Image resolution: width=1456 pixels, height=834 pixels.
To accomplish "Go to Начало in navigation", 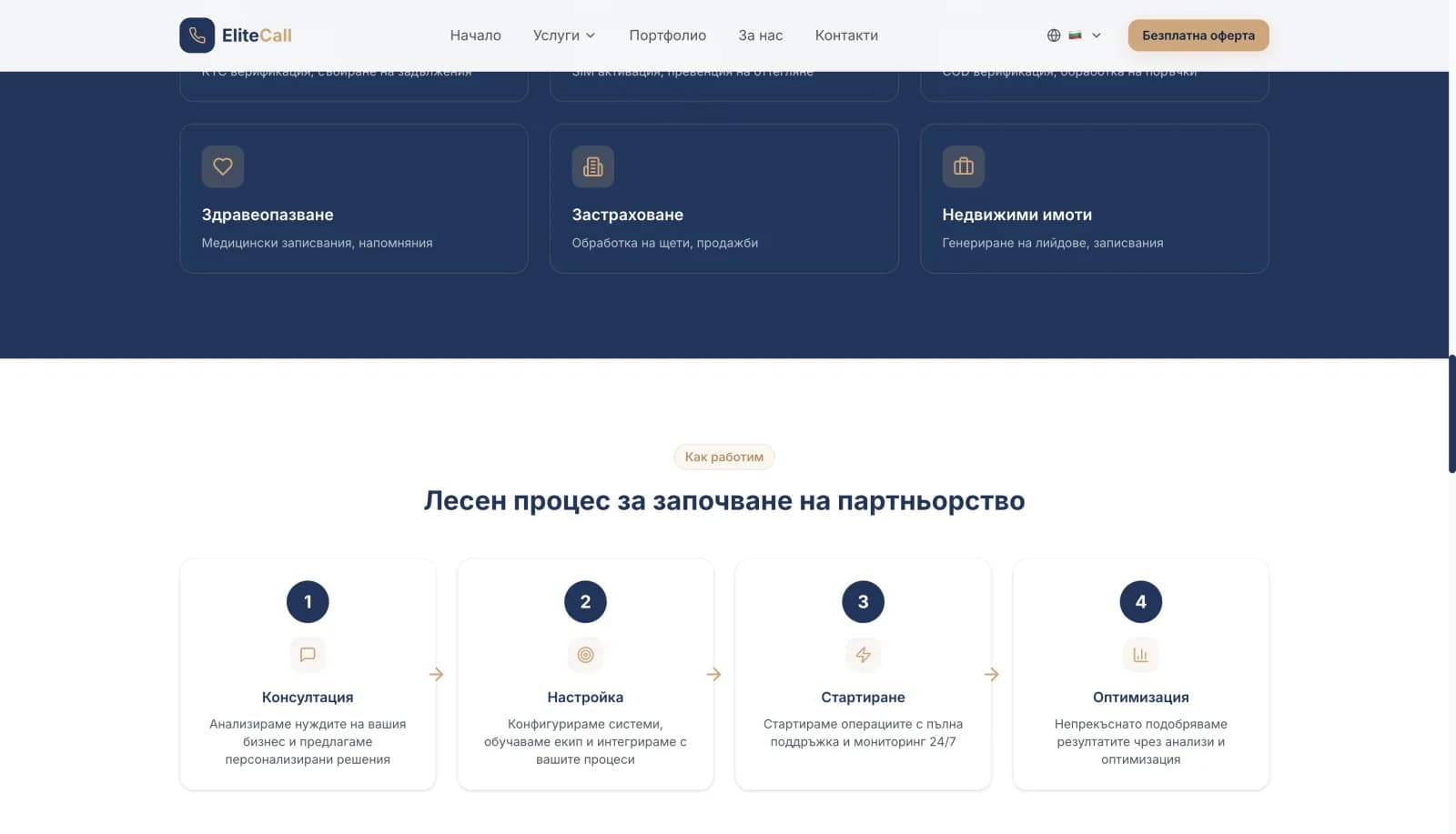I will pos(475,35).
